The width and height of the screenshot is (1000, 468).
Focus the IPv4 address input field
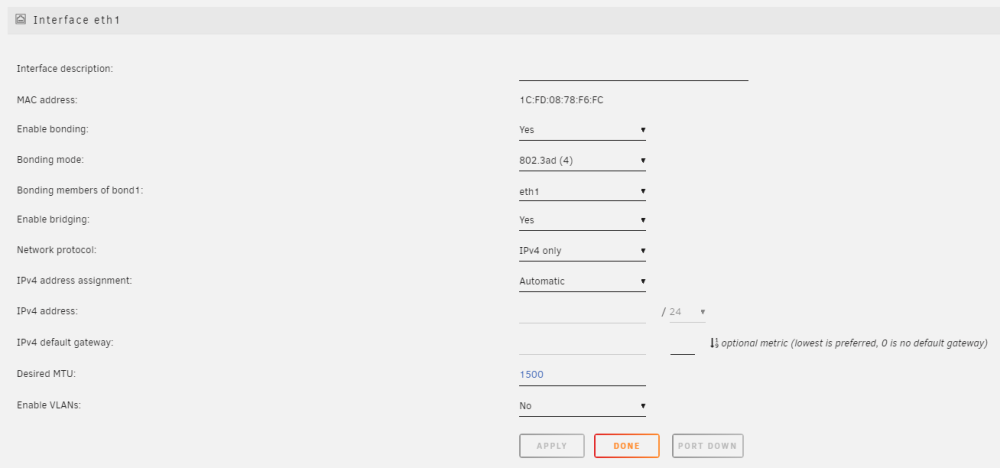tap(582, 312)
